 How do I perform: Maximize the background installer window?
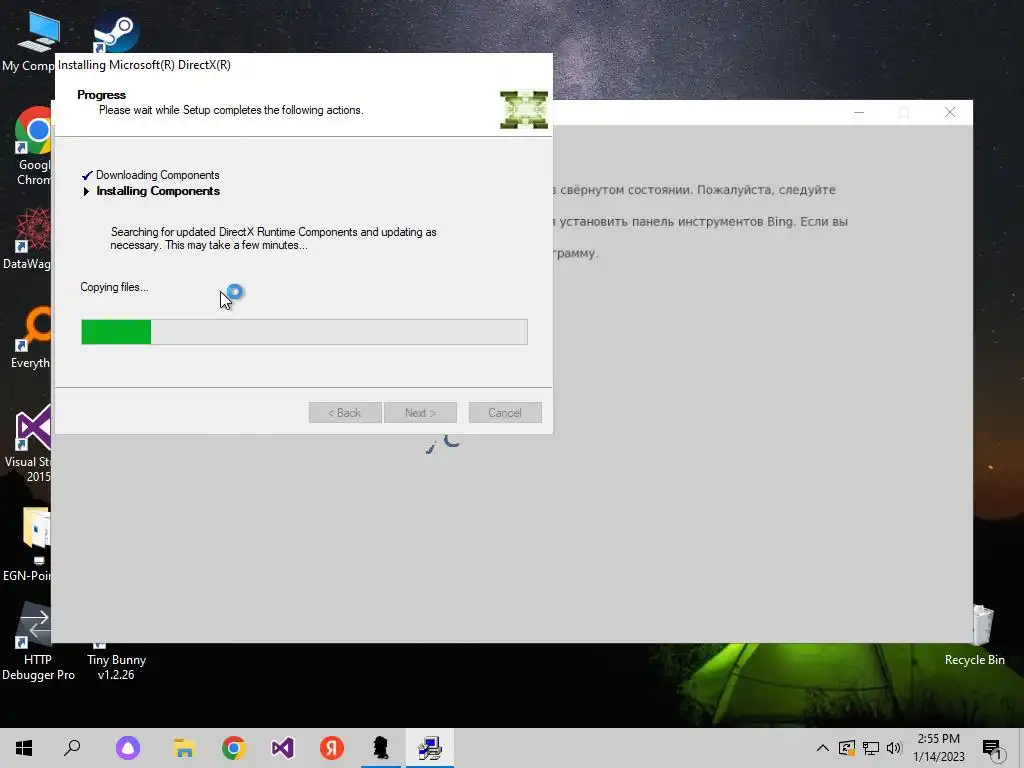(x=904, y=112)
